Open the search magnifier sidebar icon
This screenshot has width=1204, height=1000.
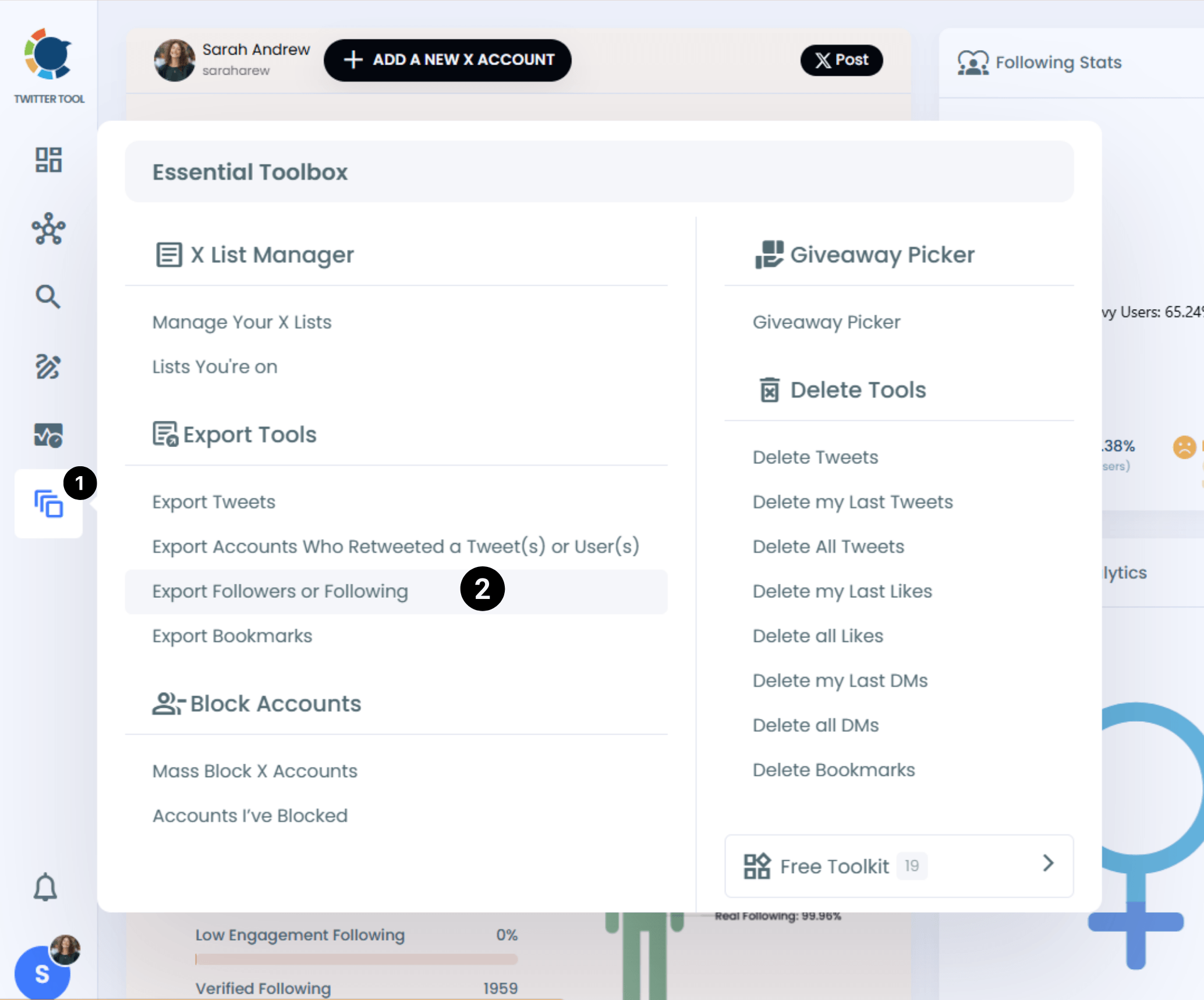(x=48, y=297)
